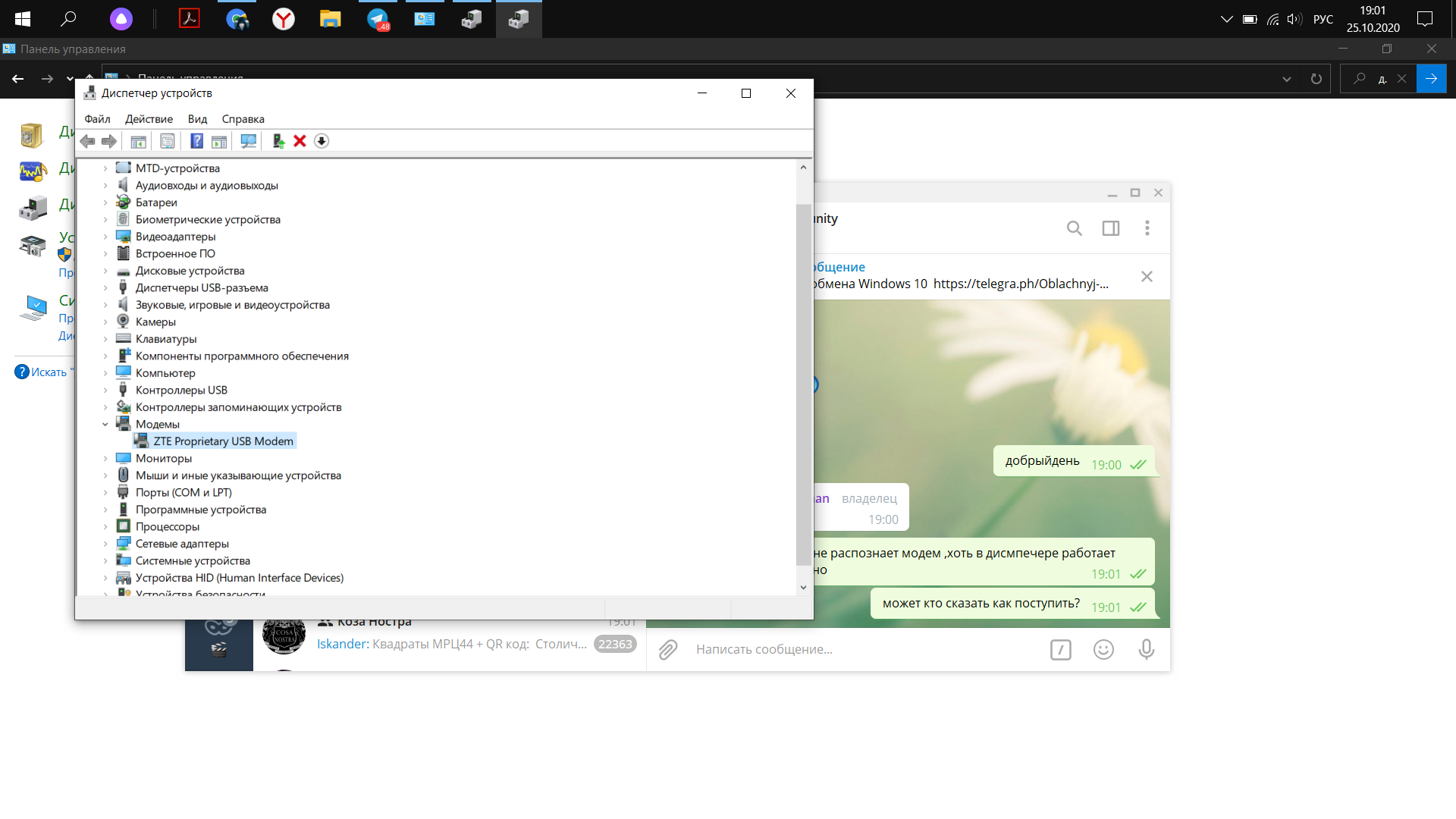Select Встроенное ПО tree item
This screenshot has width=1456, height=819.
(x=175, y=254)
